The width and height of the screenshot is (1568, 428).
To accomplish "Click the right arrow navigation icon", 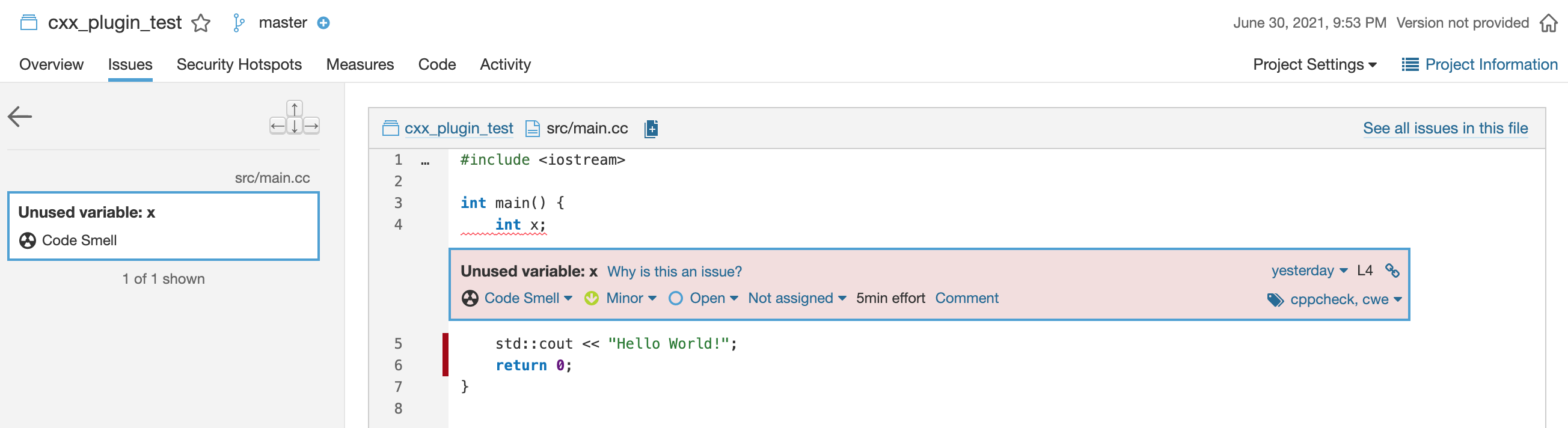I will click(311, 127).
